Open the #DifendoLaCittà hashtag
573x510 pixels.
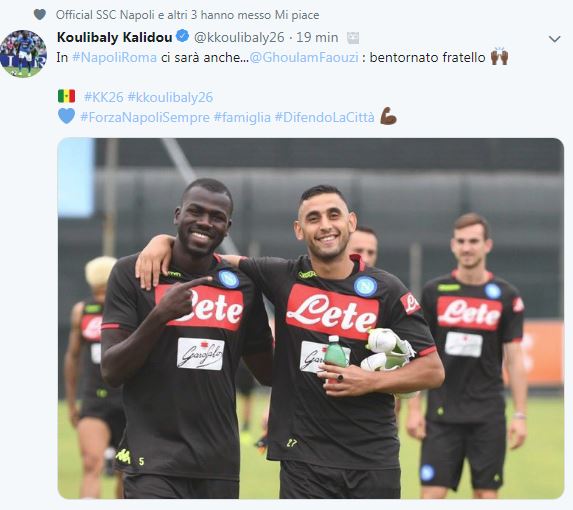[325, 117]
